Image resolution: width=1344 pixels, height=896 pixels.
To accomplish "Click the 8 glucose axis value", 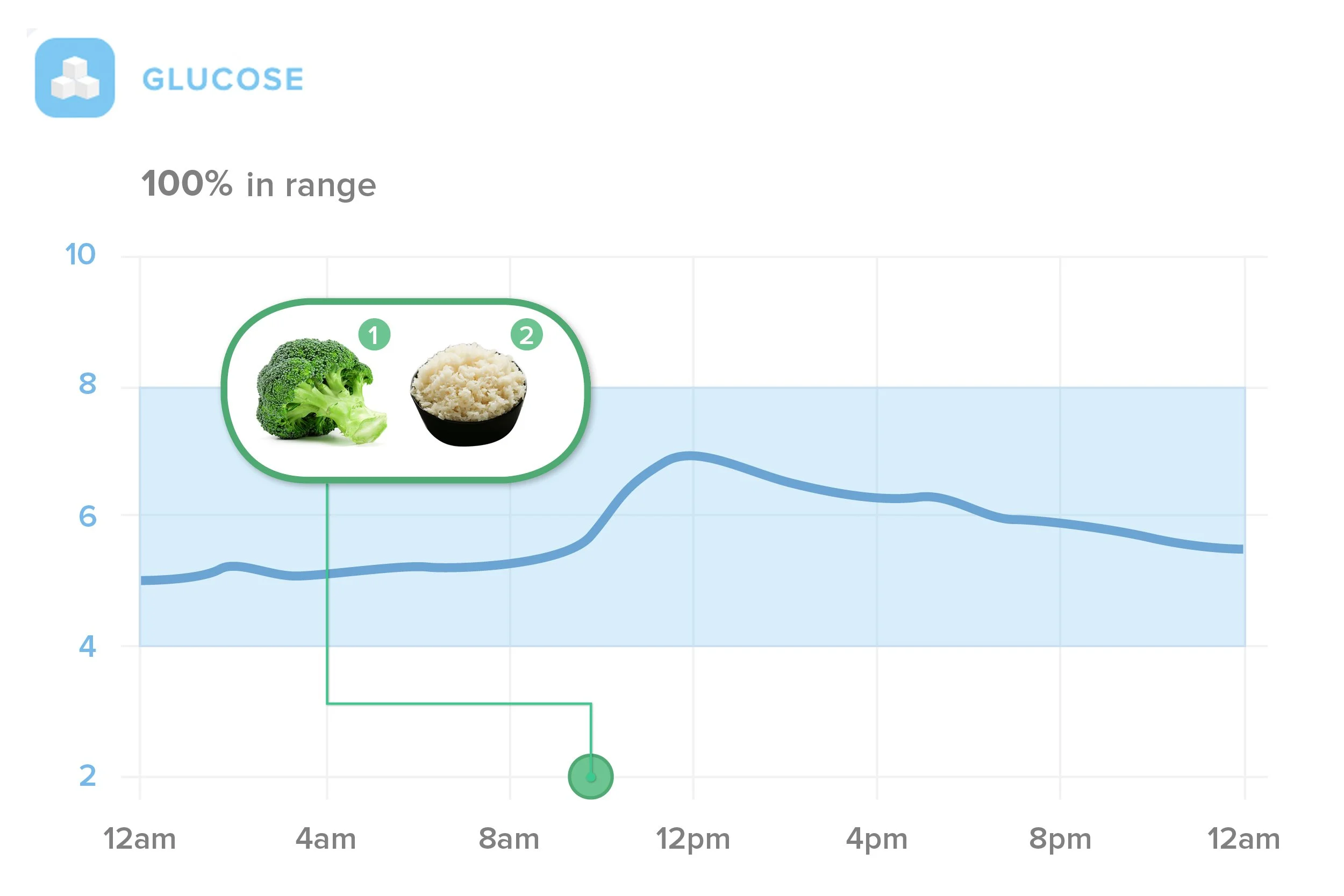I will click(x=88, y=383).
